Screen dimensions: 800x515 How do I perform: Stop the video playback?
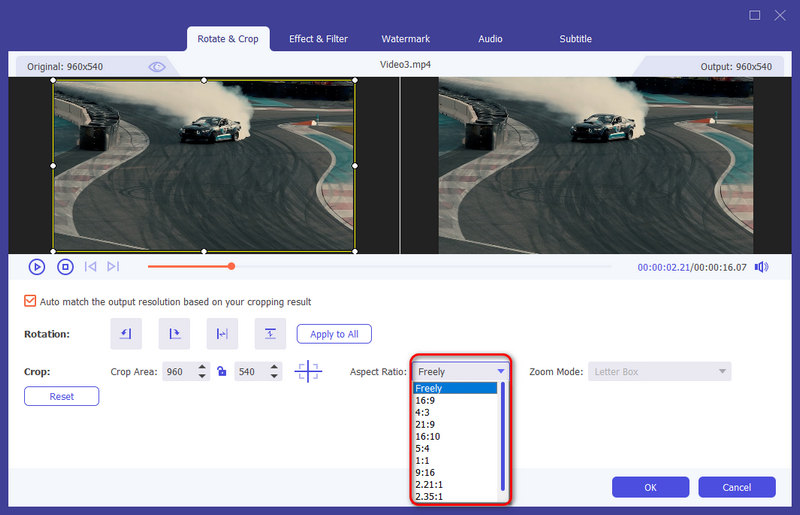[x=65, y=267]
